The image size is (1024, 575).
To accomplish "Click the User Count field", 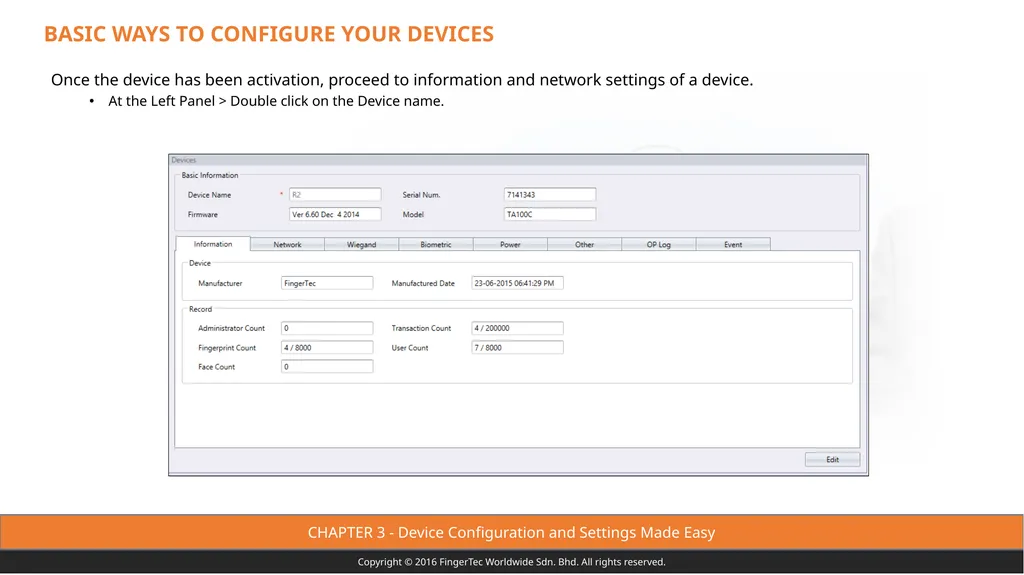I will [517, 348].
